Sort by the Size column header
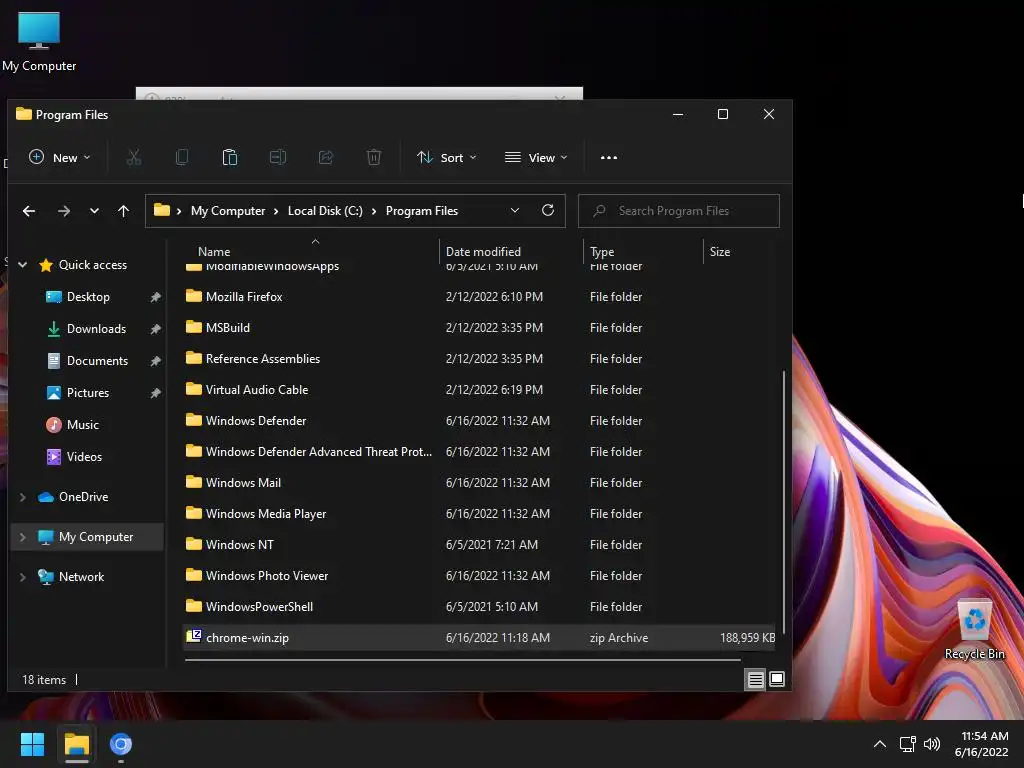This screenshot has width=1024, height=768. [720, 251]
